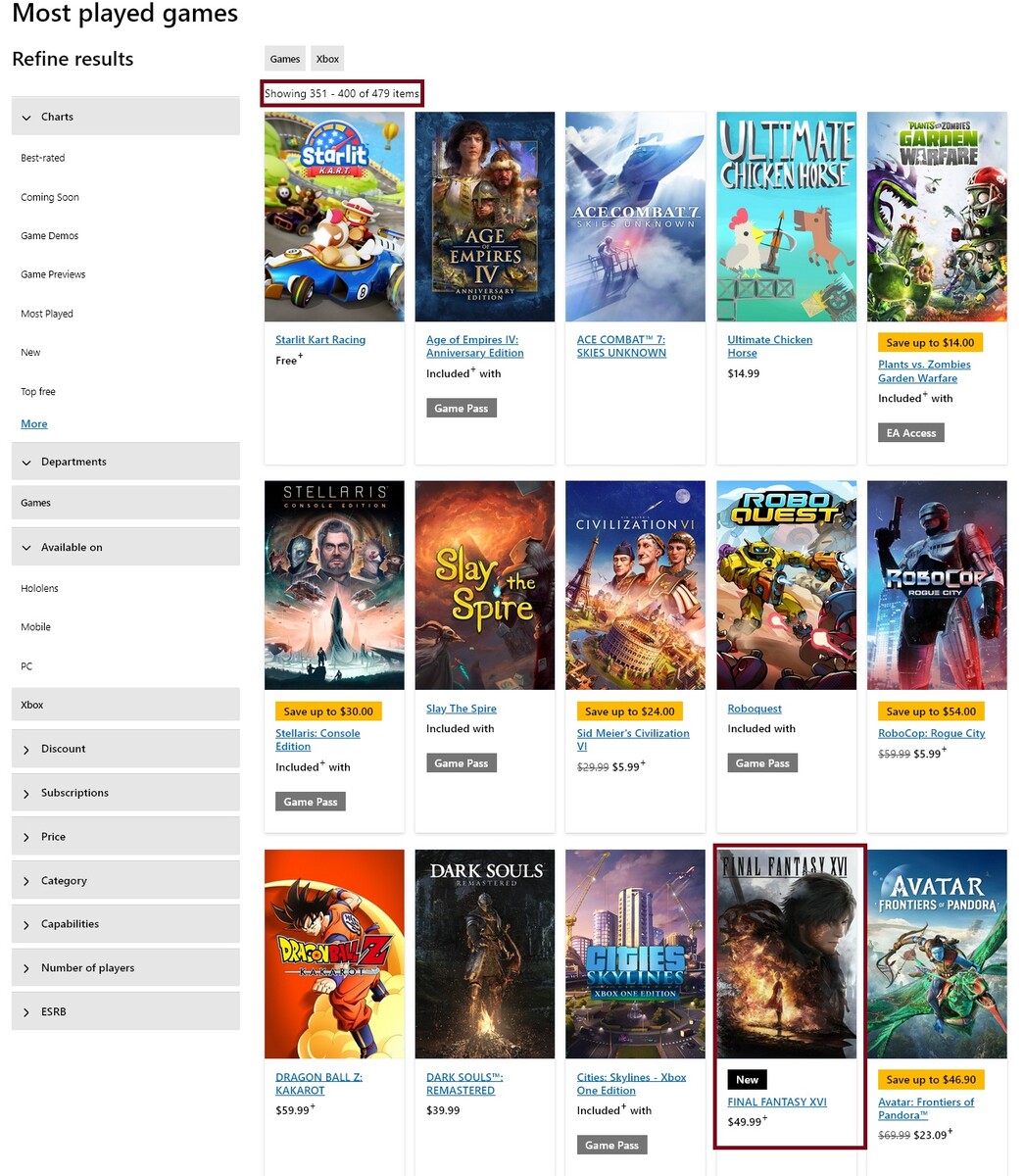Expand the Price filter section
1024x1176 pixels.
125,837
